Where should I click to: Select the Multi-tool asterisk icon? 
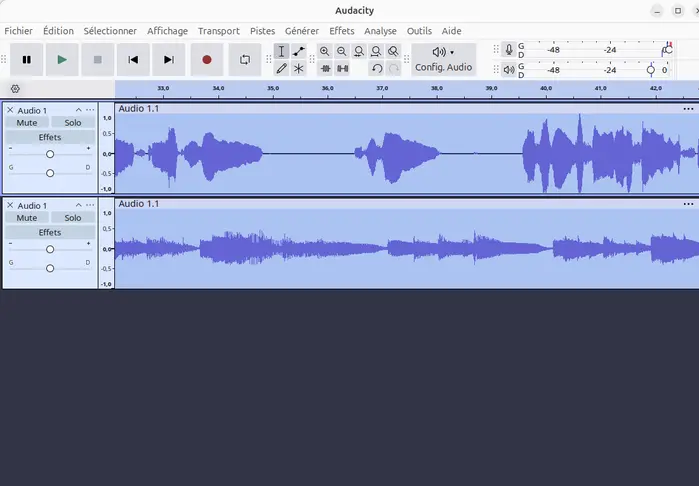point(299,69)
